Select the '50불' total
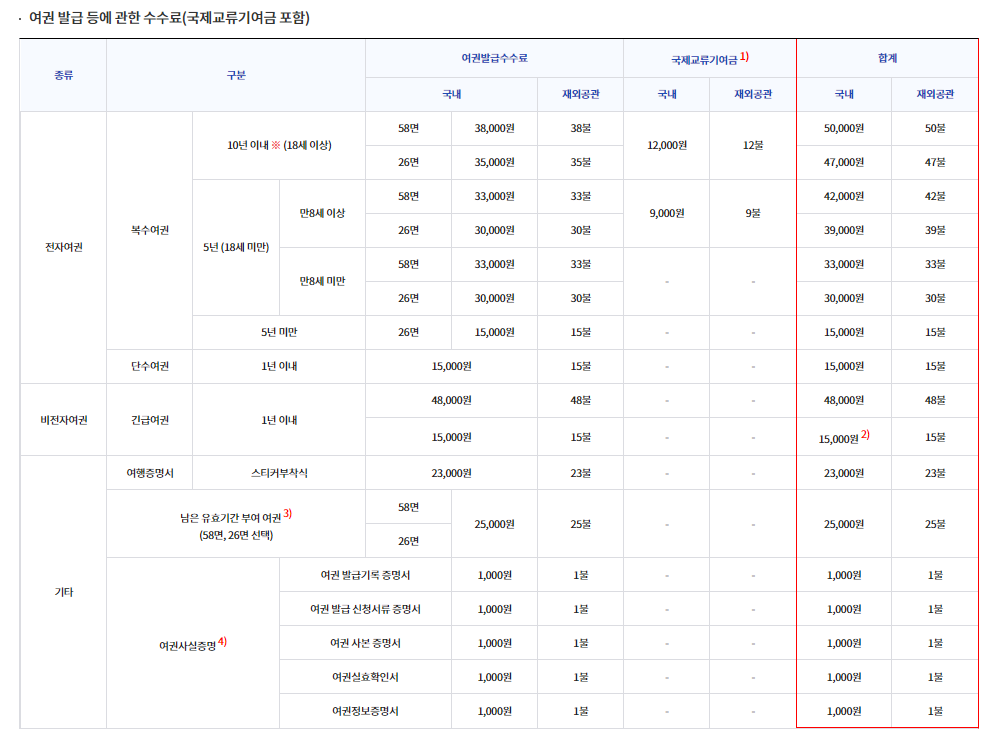The height and width of the screenshot is (737, 990). [x=935, y=128]
